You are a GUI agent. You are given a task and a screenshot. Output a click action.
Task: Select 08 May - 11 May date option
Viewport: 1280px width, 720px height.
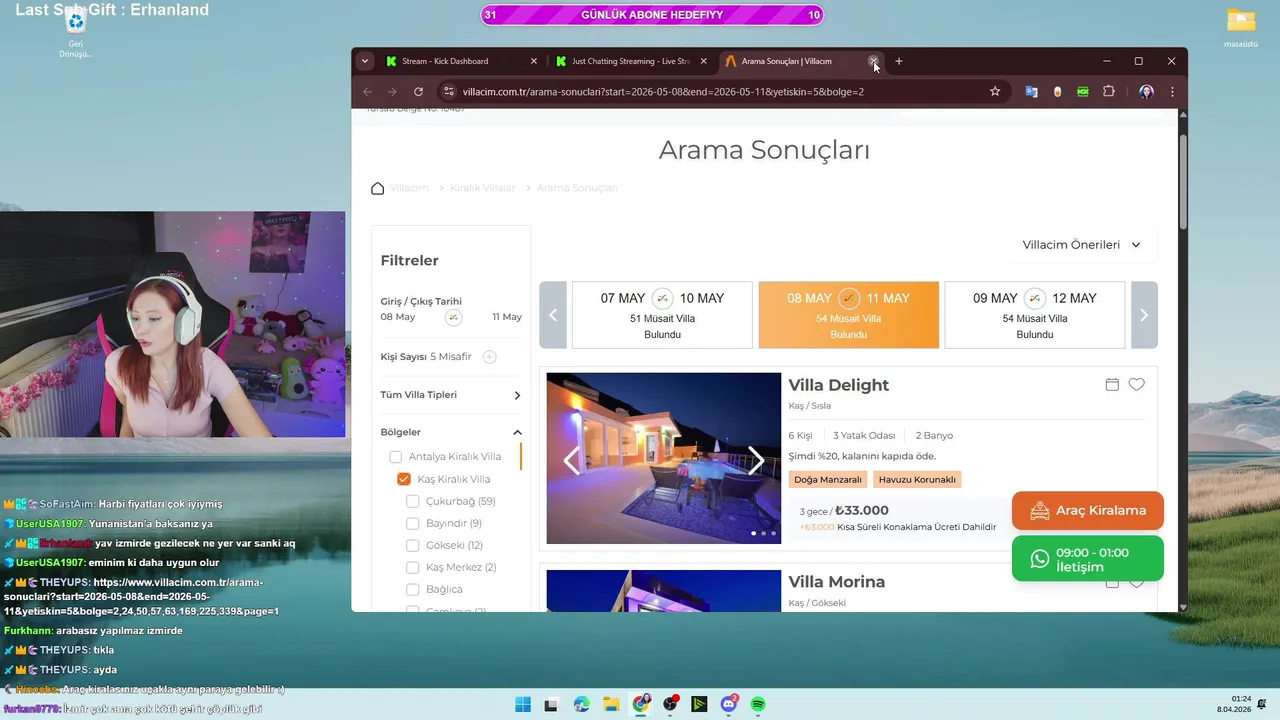tap(849, 315)
